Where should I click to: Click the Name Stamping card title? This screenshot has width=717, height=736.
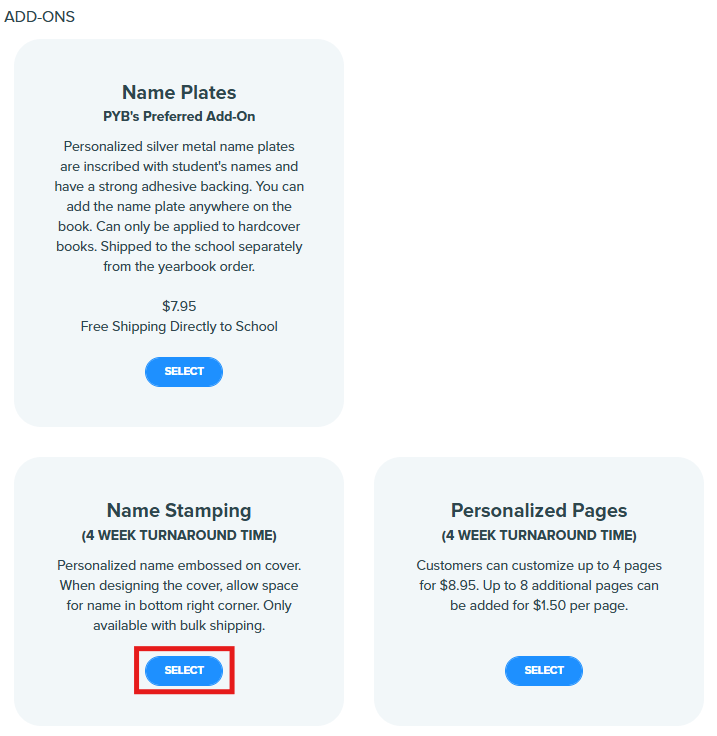pos(179,511)
